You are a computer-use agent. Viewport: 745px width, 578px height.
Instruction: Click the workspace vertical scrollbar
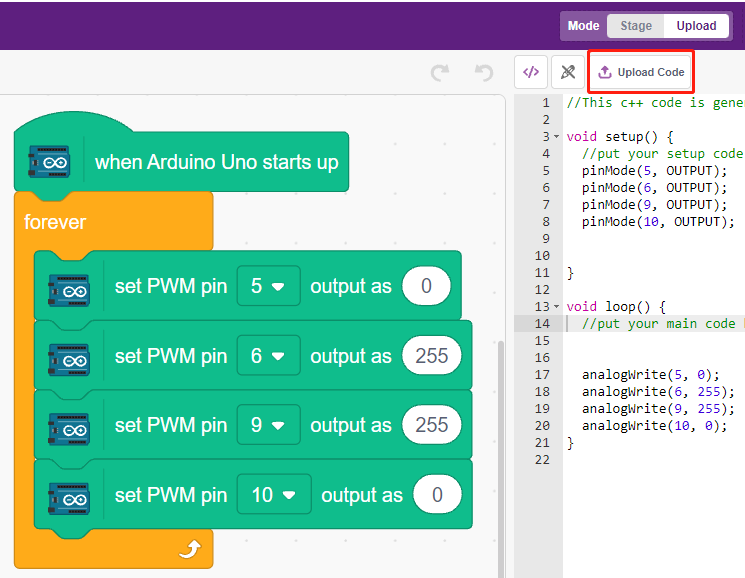point(500,458)
